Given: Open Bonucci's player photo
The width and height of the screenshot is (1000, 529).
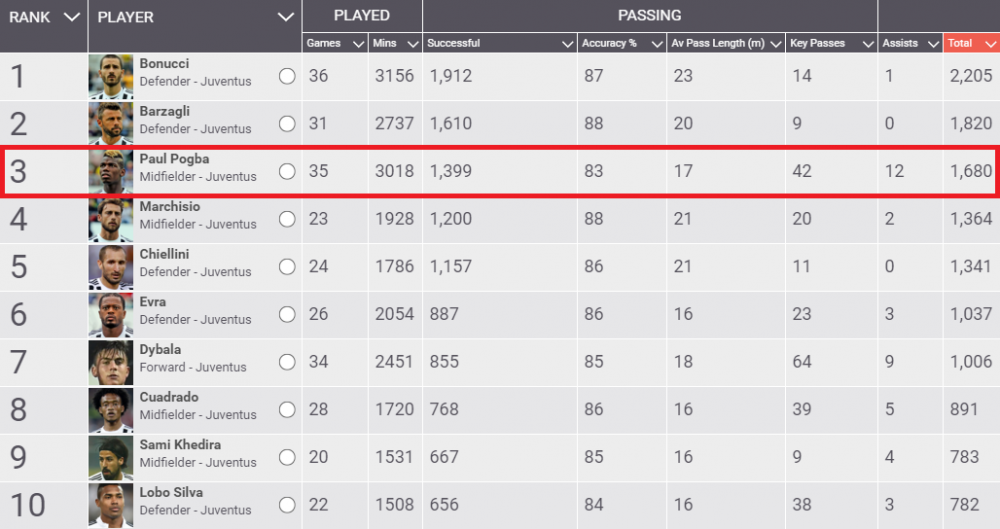Looking at the screenshot, I should click(110, 77).
